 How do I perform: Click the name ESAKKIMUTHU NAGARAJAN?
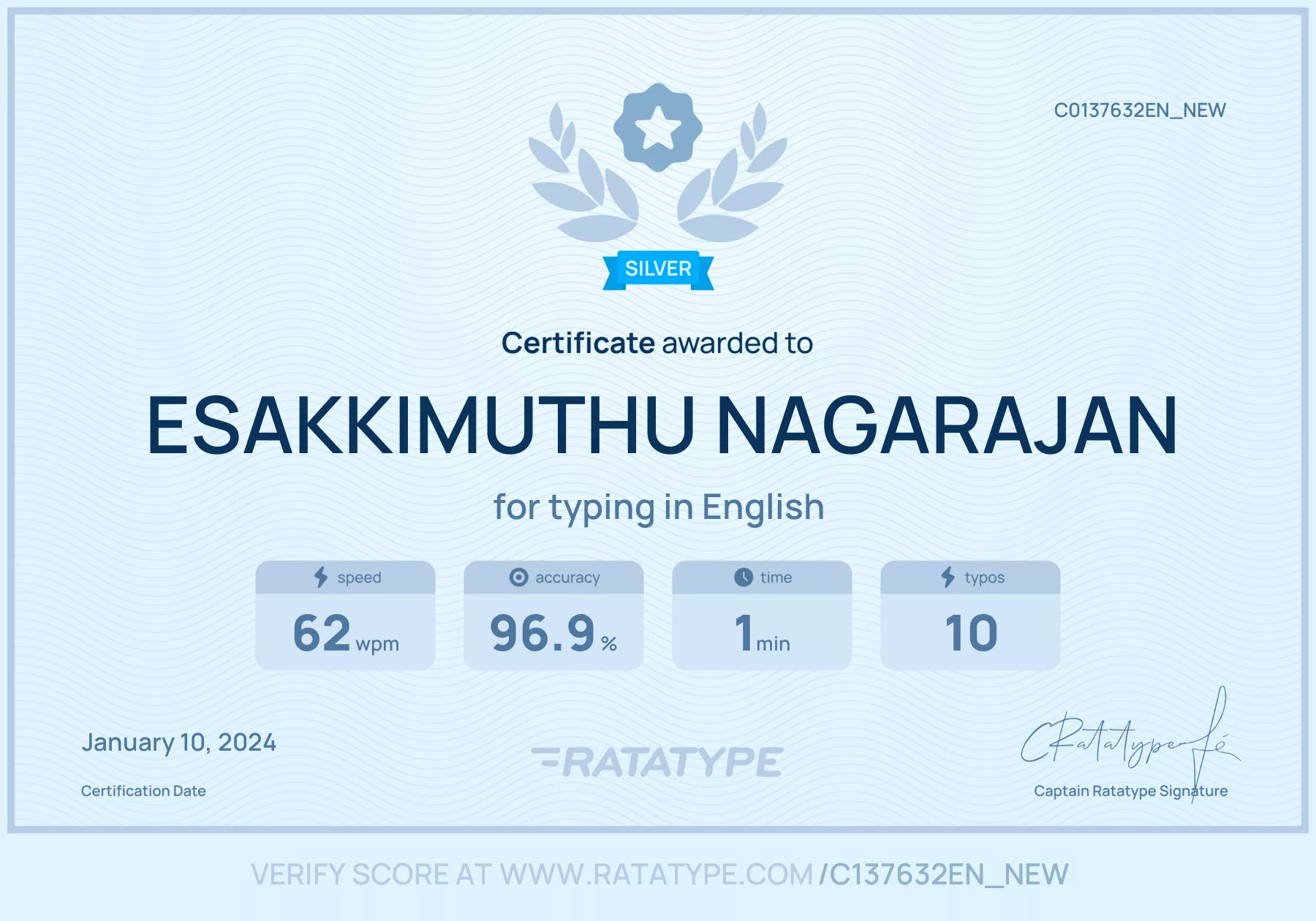pyautogui.click(x=662, y=426)
